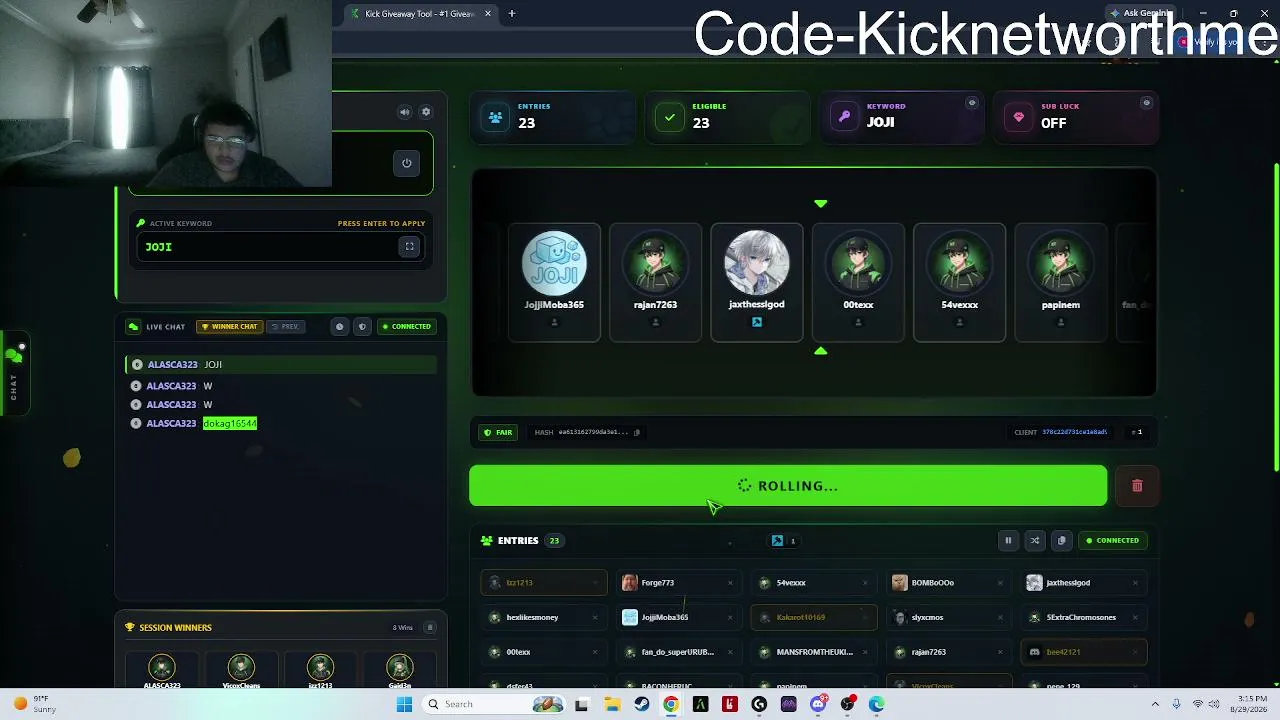This screenshot has height=720, width=1280.
Task: Click the Kakarot10169 entry
Action: coord(814,617)
